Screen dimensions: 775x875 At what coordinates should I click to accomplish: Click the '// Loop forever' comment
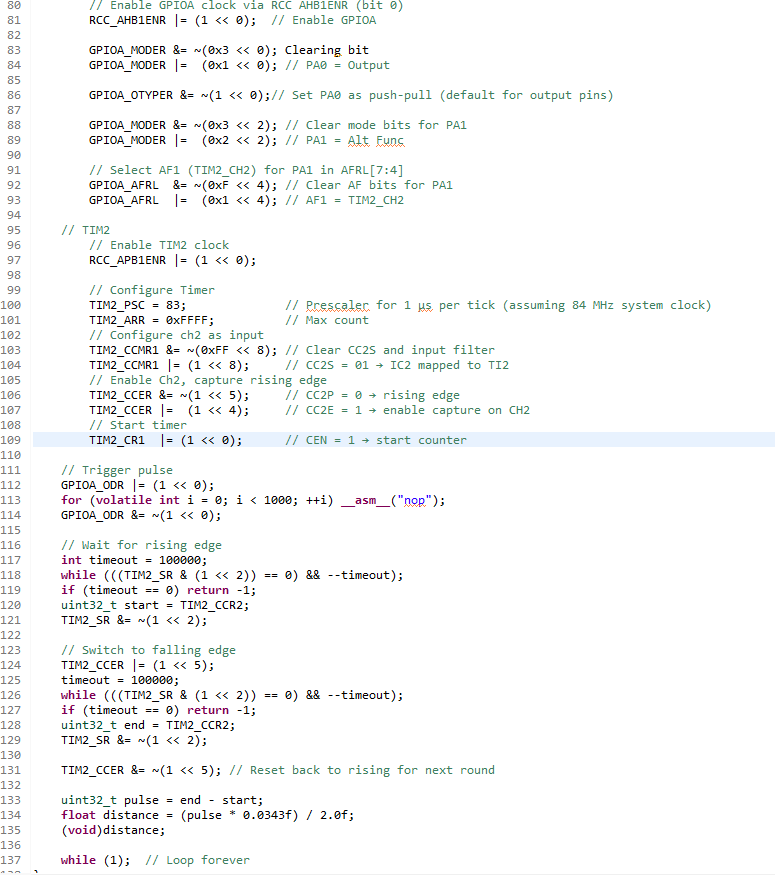tap(198, 860)
